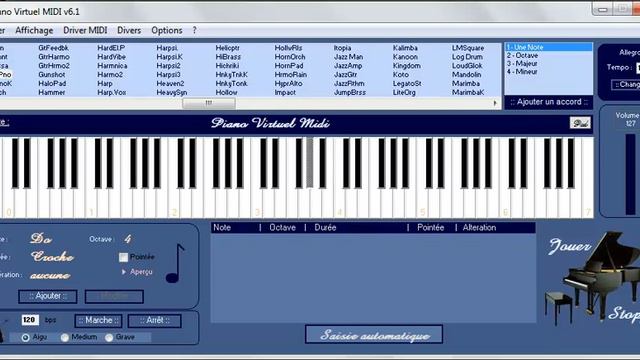The image size is (640, 360).
Task: Select the HaloPad instrument
Action: 52,84
